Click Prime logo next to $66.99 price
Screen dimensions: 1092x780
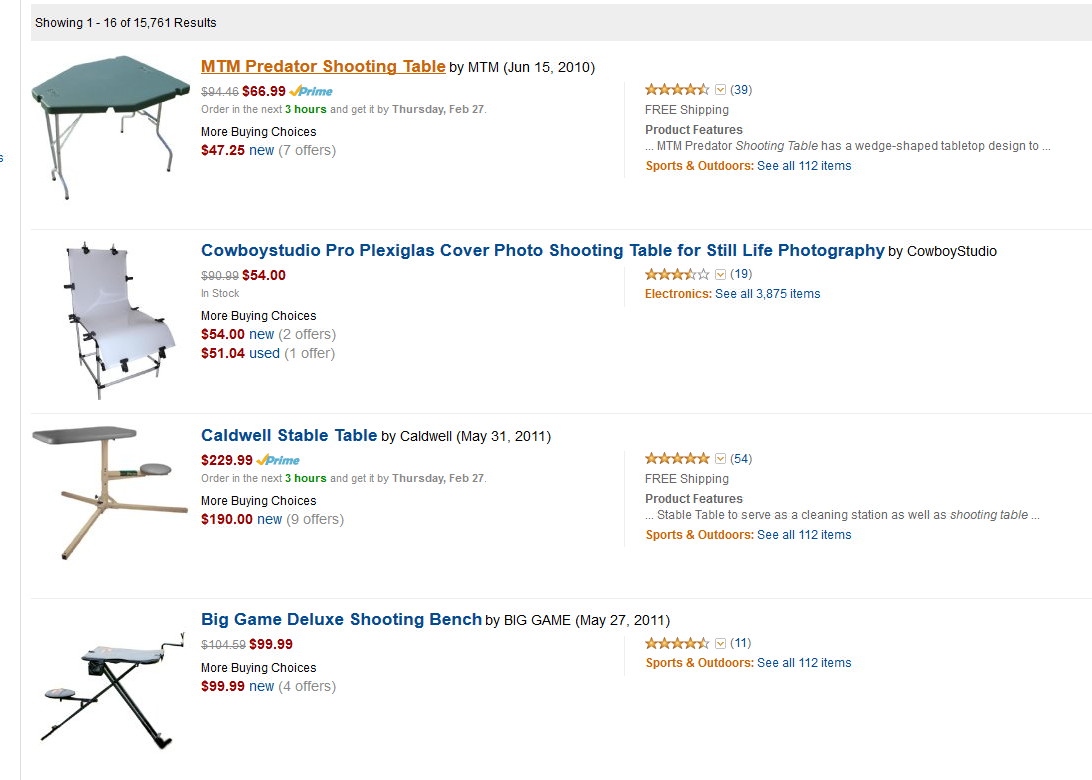(311, 91)
